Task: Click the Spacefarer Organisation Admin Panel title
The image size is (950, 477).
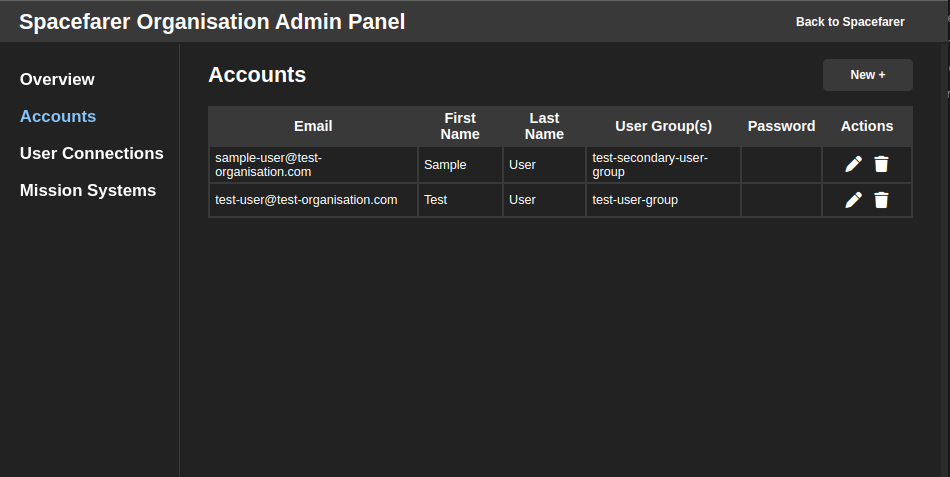Action: [212, 22]
